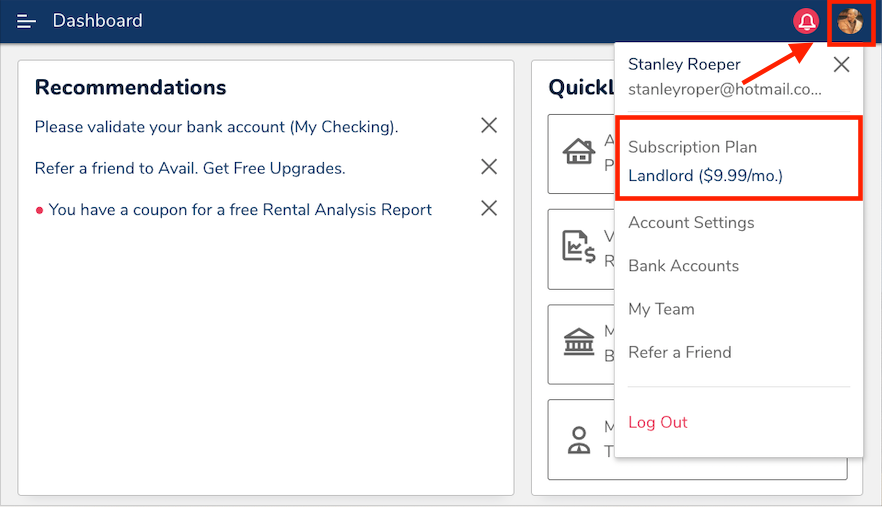Click the house property icon

point(578,152)
